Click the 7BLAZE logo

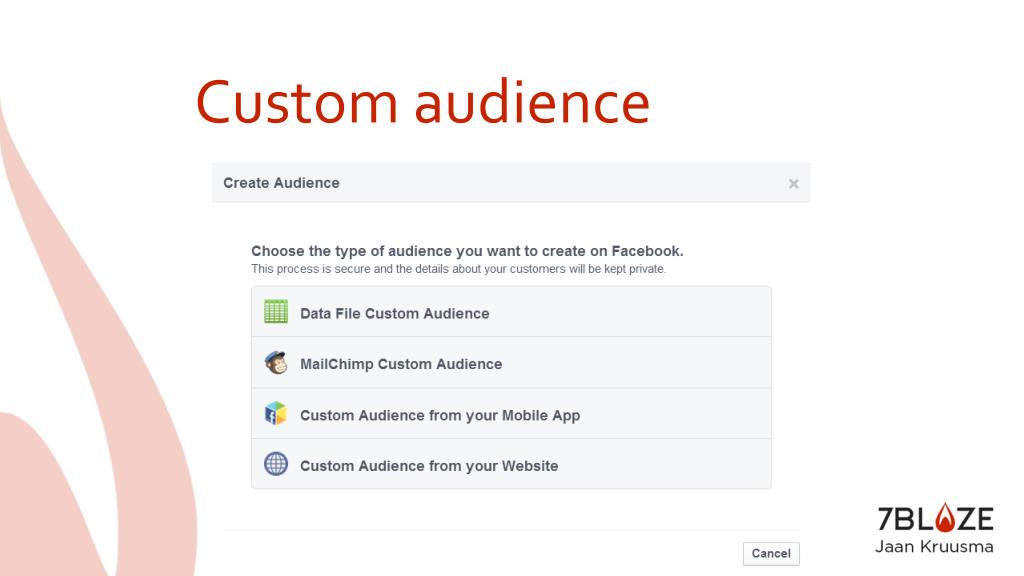click(935, 518)
